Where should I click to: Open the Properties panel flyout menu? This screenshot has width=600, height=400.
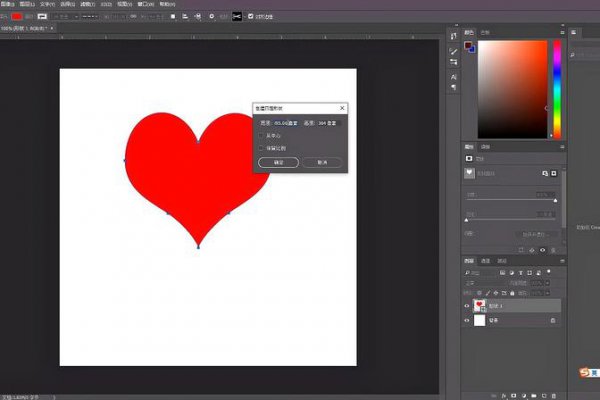[562, 147]
